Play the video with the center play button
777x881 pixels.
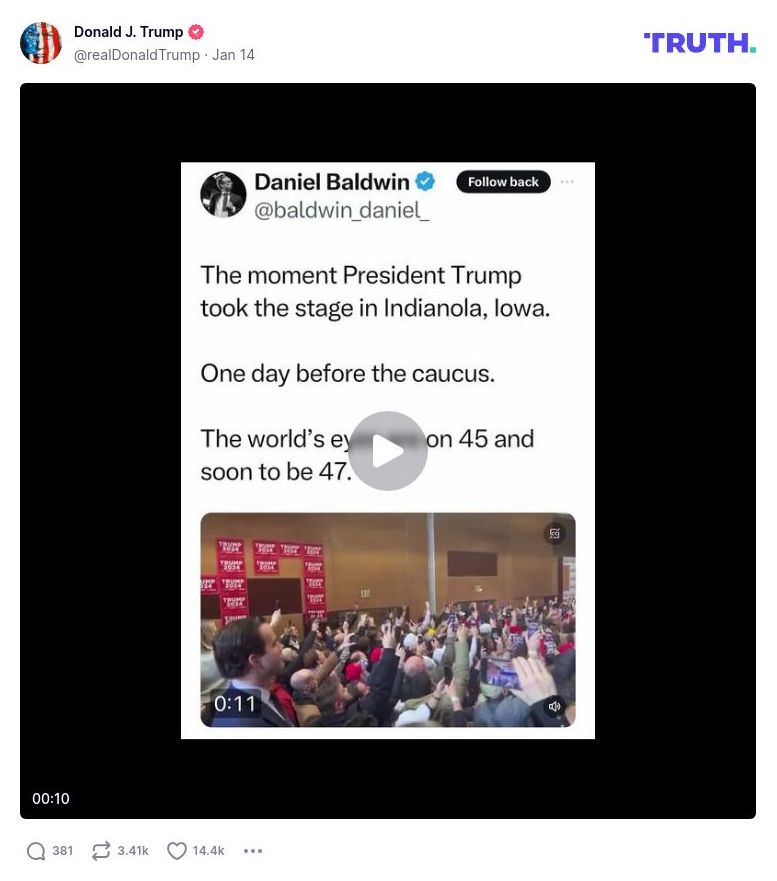pyautogui.click(x=388, y=451)
